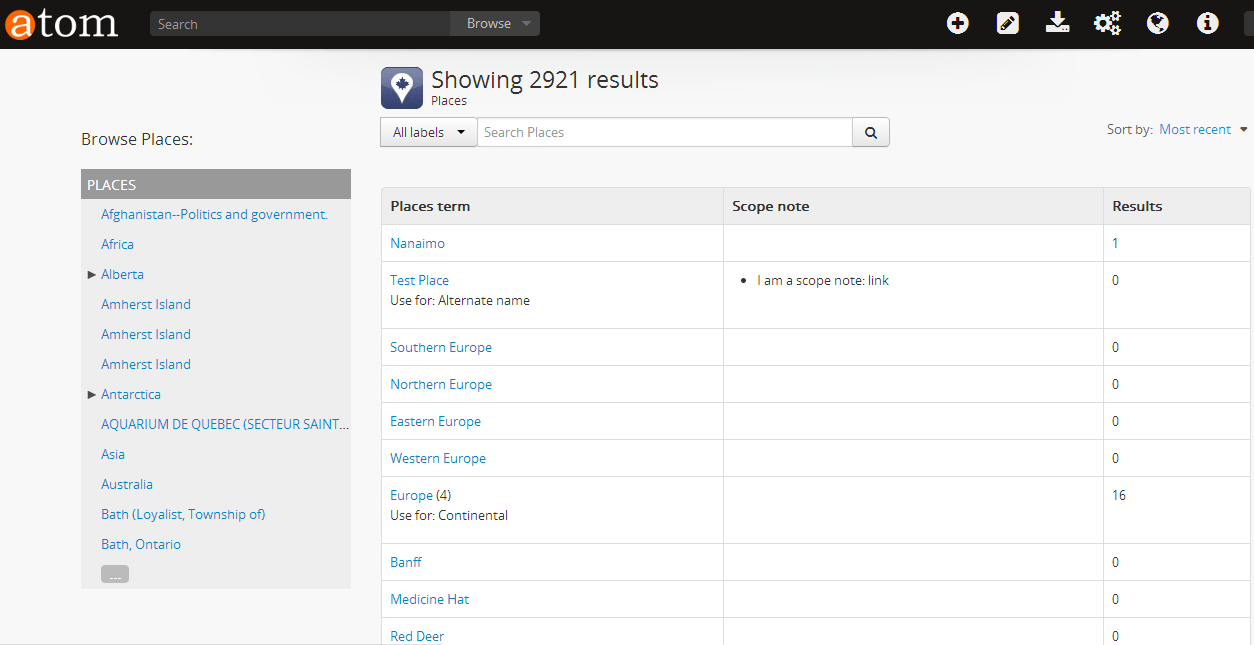Open the Southern Europe term link
This screenshot has width=1254, height=645.
[440, 347]
